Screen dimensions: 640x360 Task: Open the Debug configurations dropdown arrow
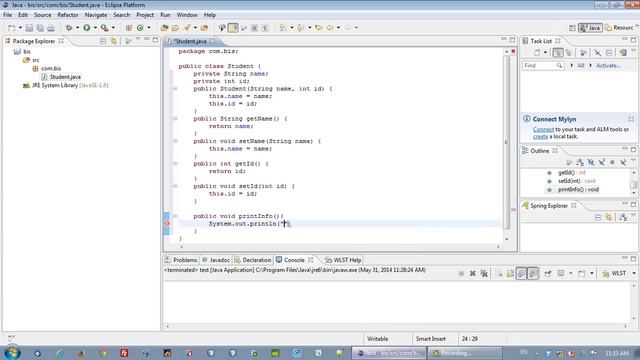(77, 28)
